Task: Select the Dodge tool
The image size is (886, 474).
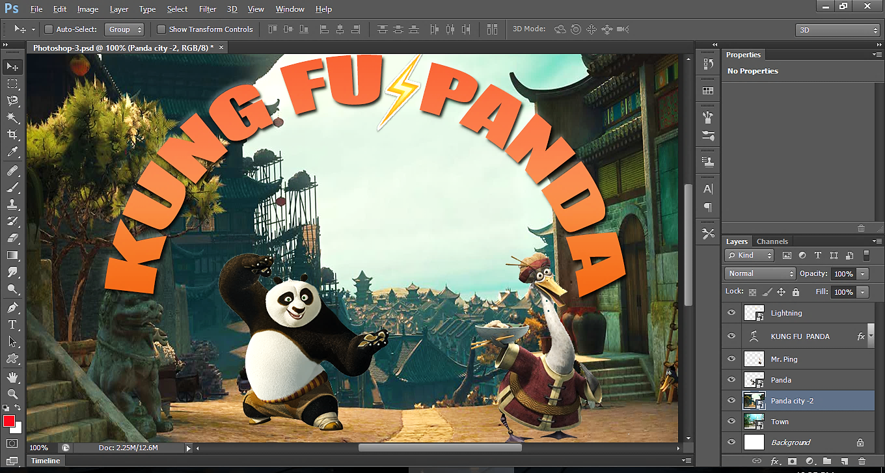Action: tap(12, 289)
